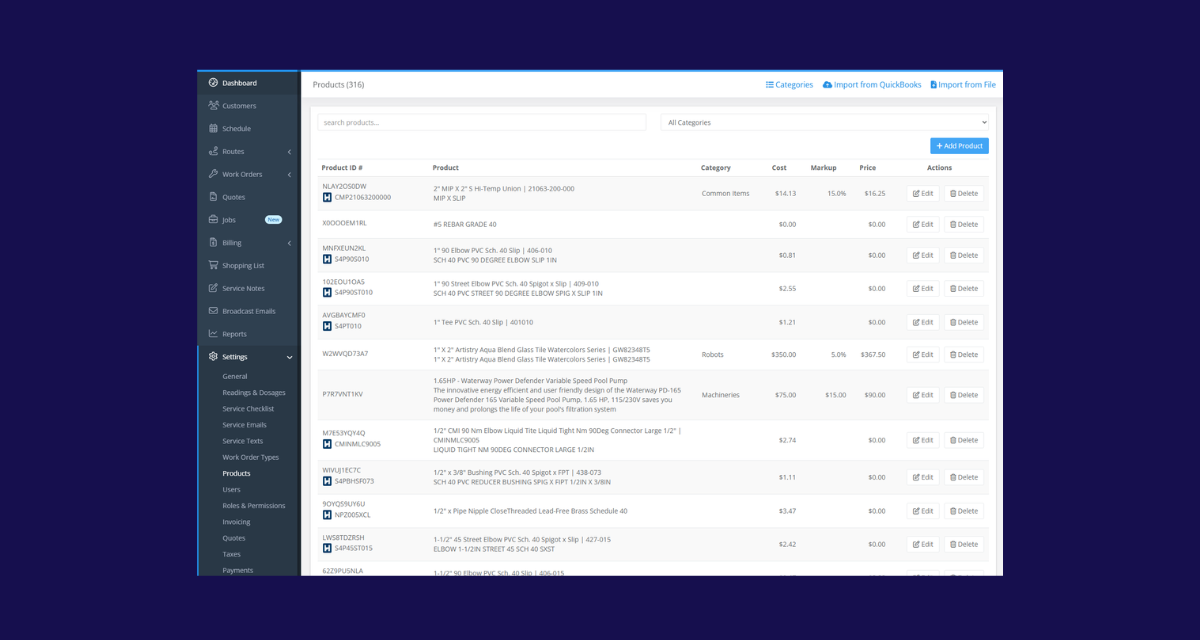The width and height of the screenshot is (1200, 640).
Task: Open Work Order Types settings
Action: pos(250,457)
